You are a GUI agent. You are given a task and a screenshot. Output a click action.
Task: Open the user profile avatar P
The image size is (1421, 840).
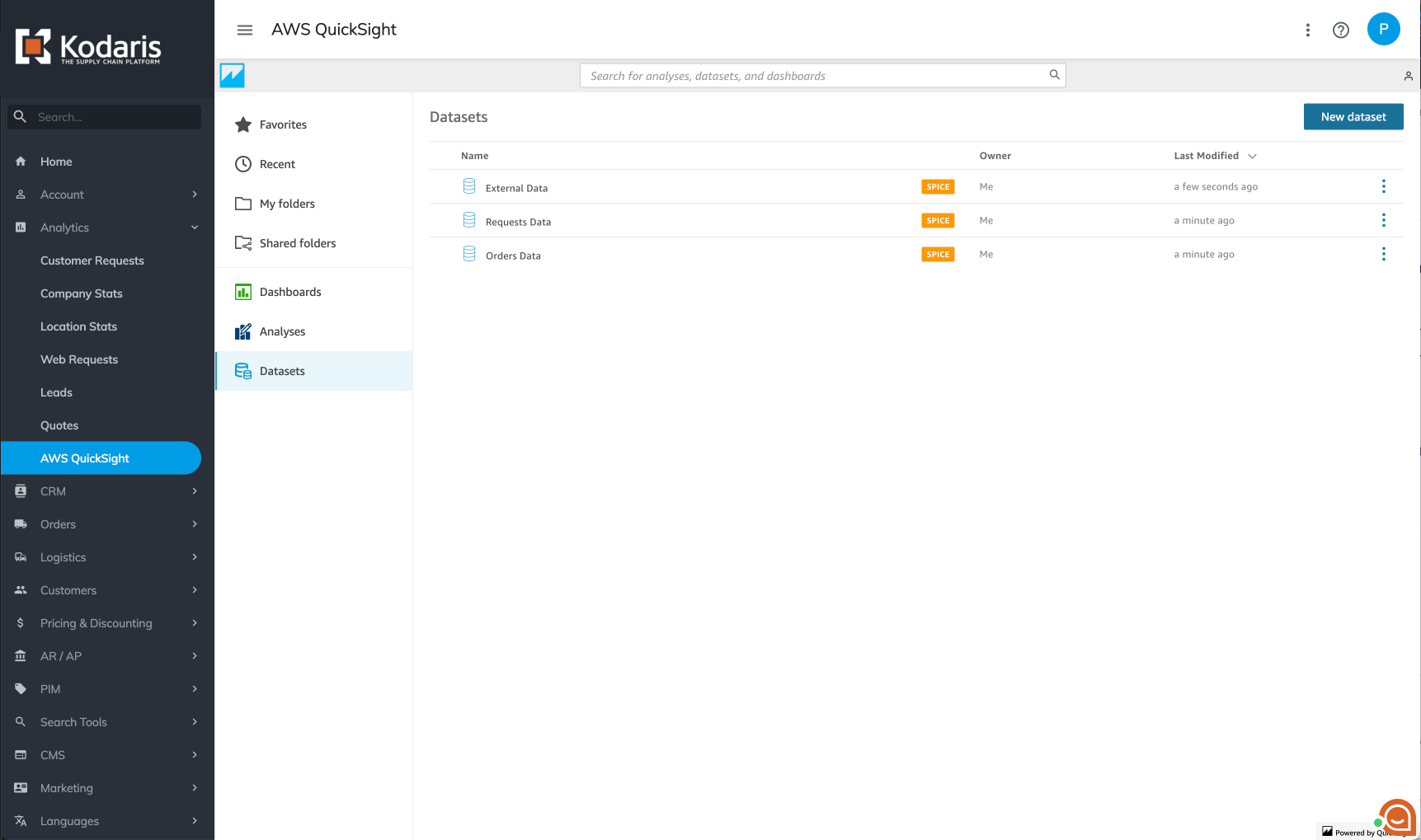point(1384,29)
